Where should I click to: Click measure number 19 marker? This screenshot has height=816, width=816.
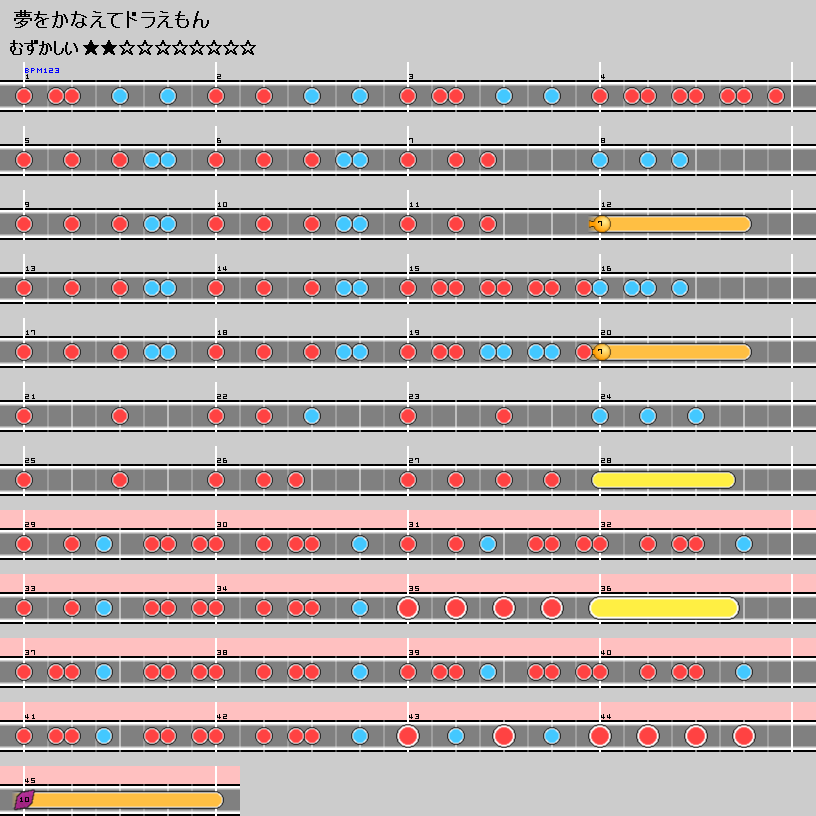point(414,333)
